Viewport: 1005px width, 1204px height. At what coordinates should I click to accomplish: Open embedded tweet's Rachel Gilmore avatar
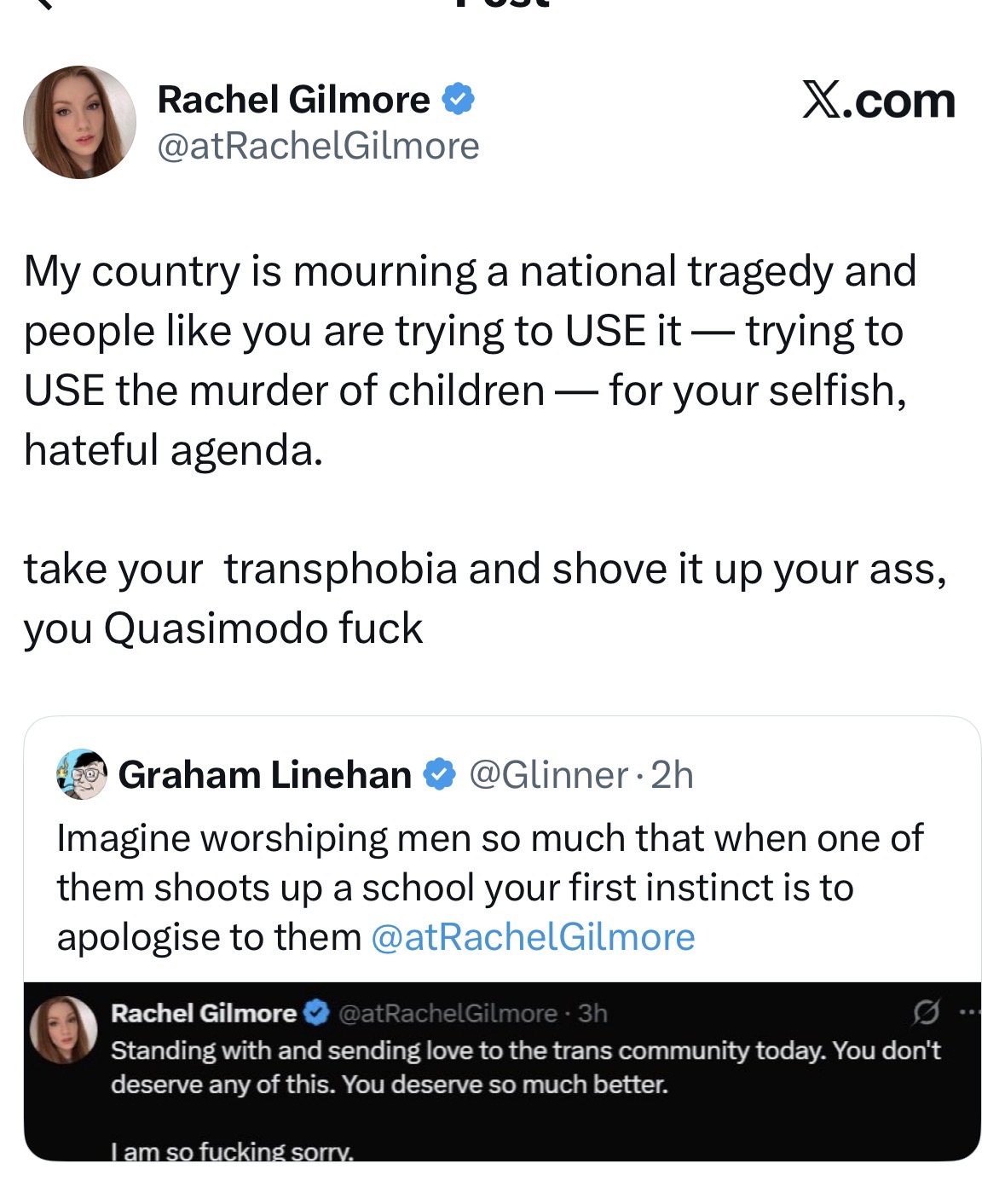64,1029
